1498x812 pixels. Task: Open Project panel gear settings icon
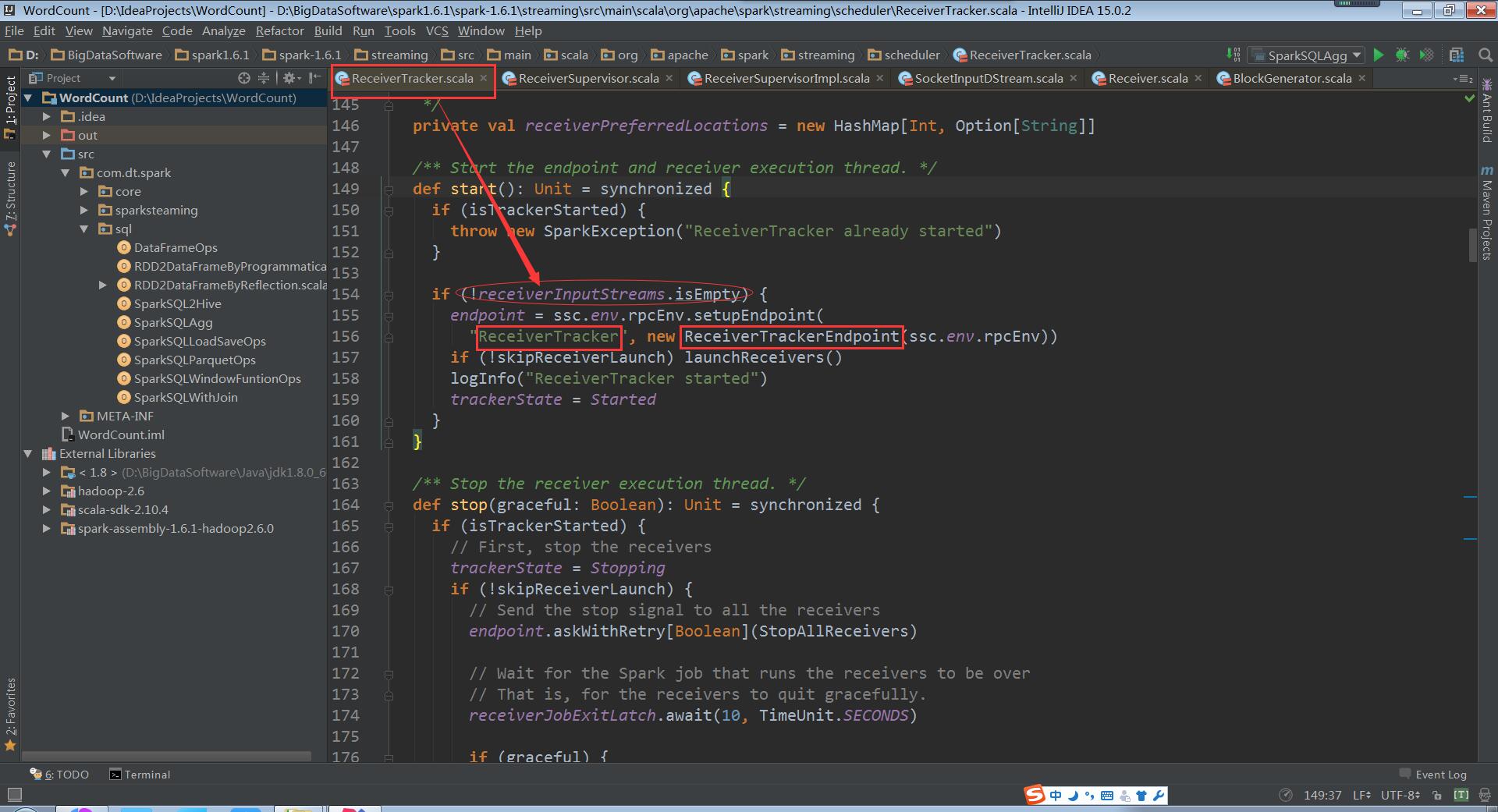tap(290, 78)
